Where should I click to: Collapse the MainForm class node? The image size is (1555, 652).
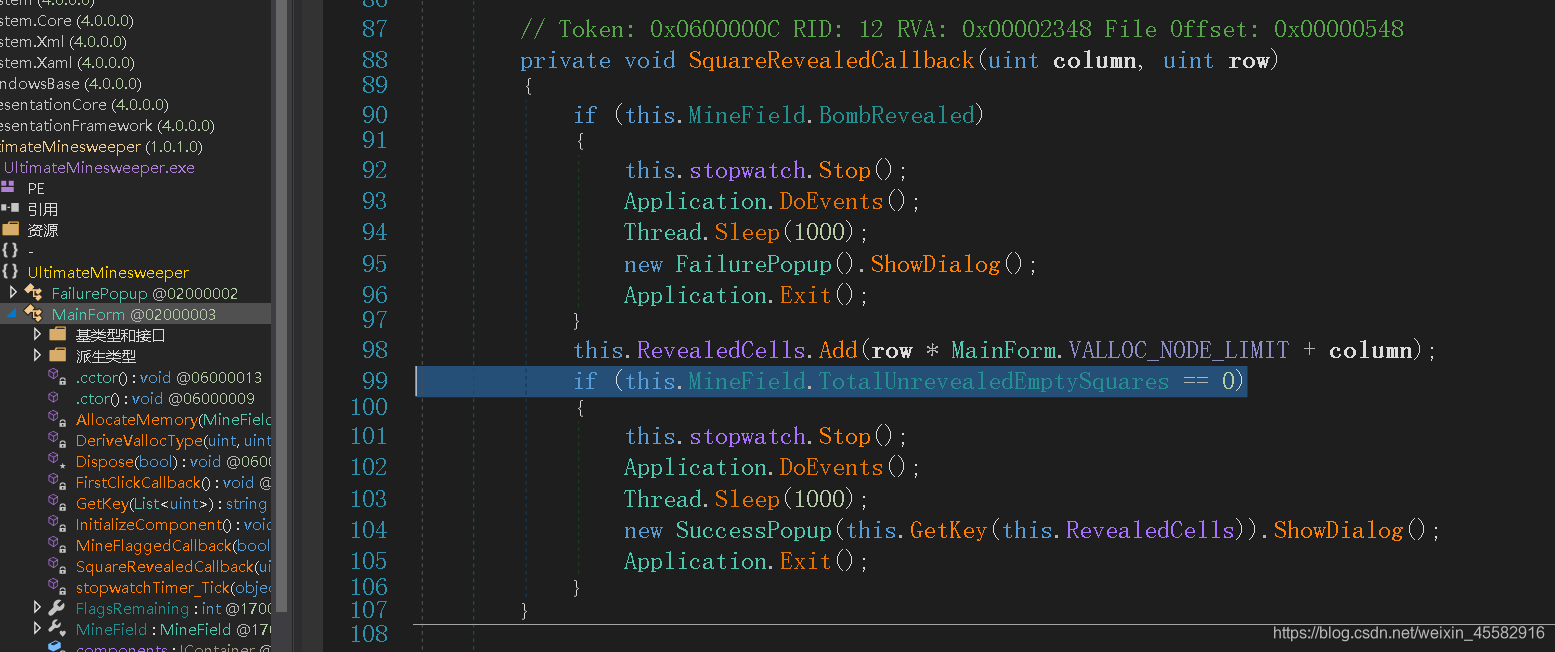coord(13,314)
